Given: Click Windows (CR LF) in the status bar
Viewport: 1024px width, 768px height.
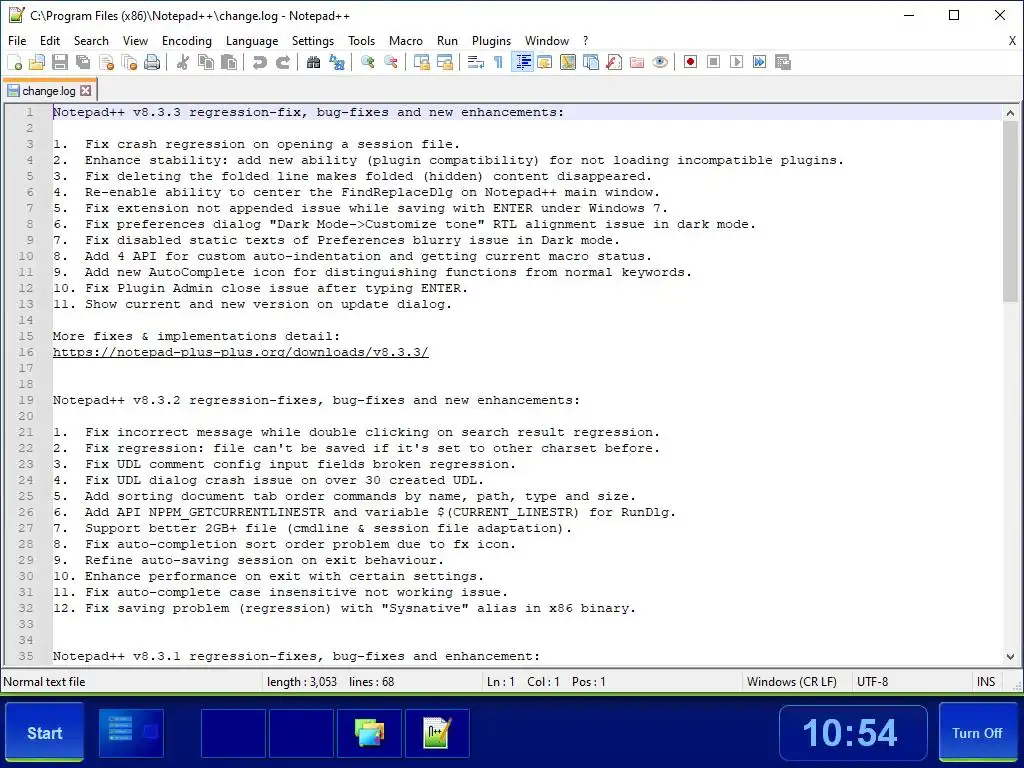Looking at the screenshot, I should tap(792, 682).
